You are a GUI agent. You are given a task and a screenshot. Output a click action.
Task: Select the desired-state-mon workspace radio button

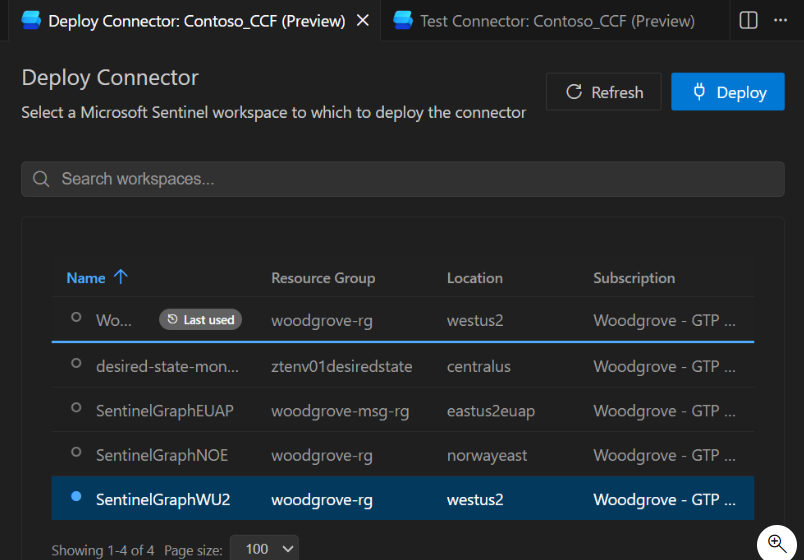tap(76, 364)
